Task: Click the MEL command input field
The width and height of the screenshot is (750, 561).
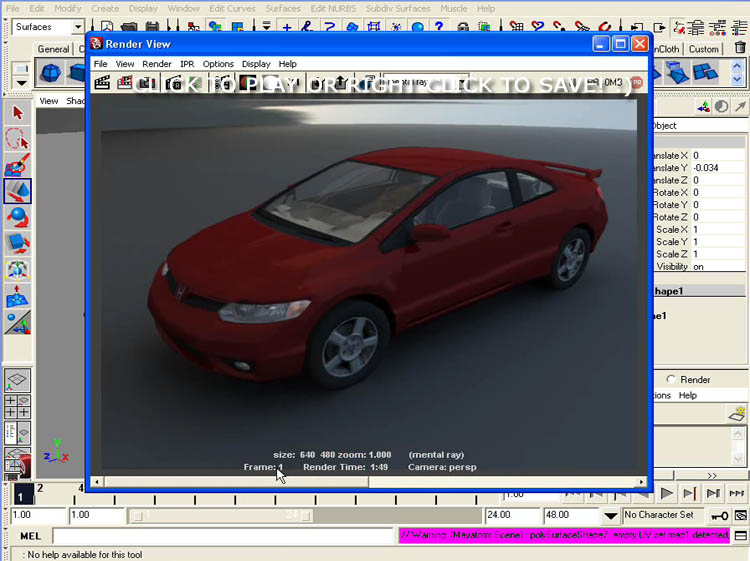Action: [x=220, y=537]
